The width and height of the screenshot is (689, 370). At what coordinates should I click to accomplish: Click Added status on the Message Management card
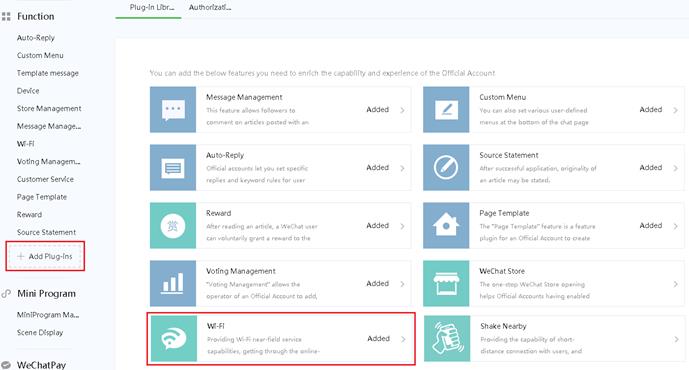tap(377, 109)
